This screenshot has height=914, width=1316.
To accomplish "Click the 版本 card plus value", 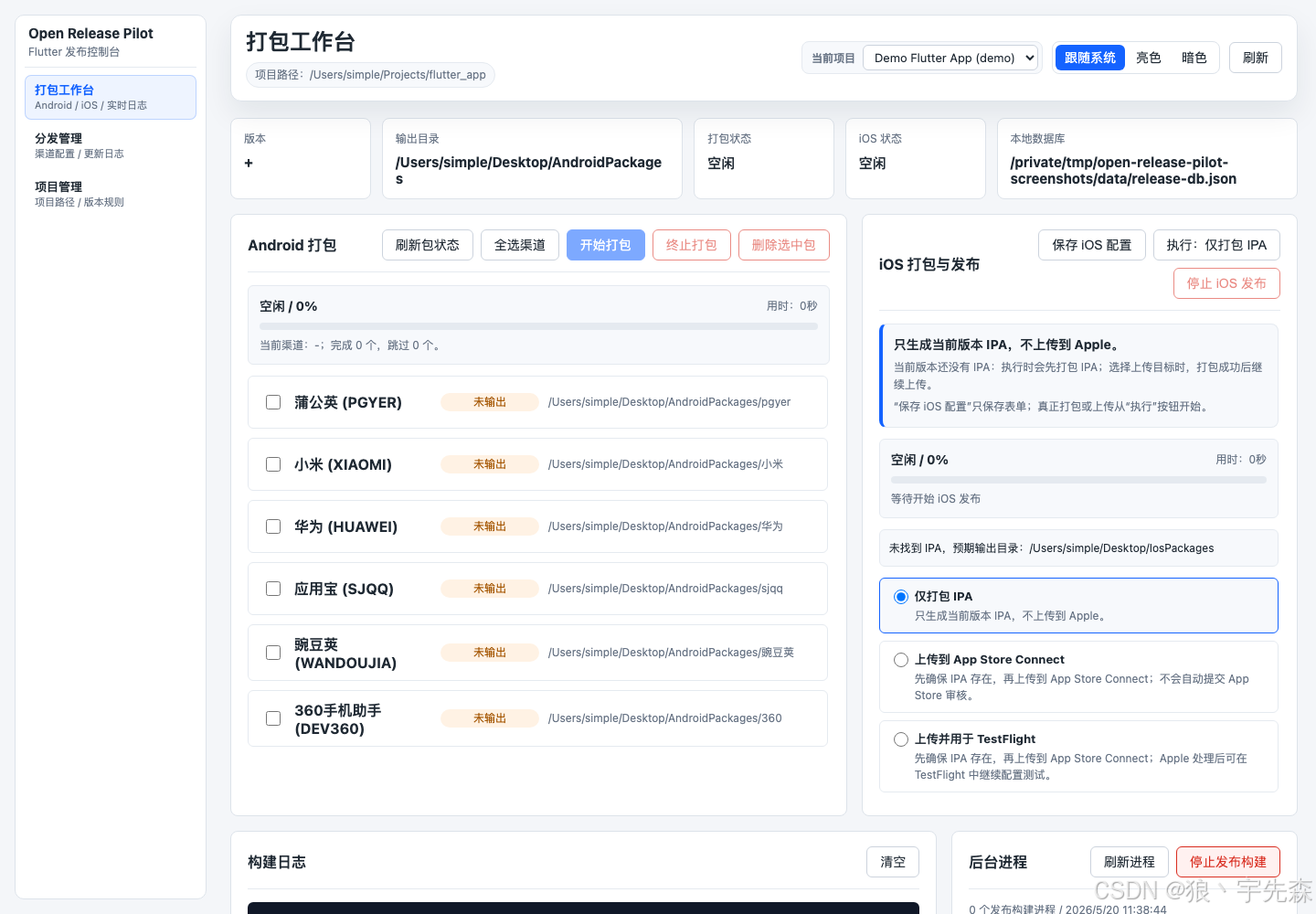I will pos(249,163).
